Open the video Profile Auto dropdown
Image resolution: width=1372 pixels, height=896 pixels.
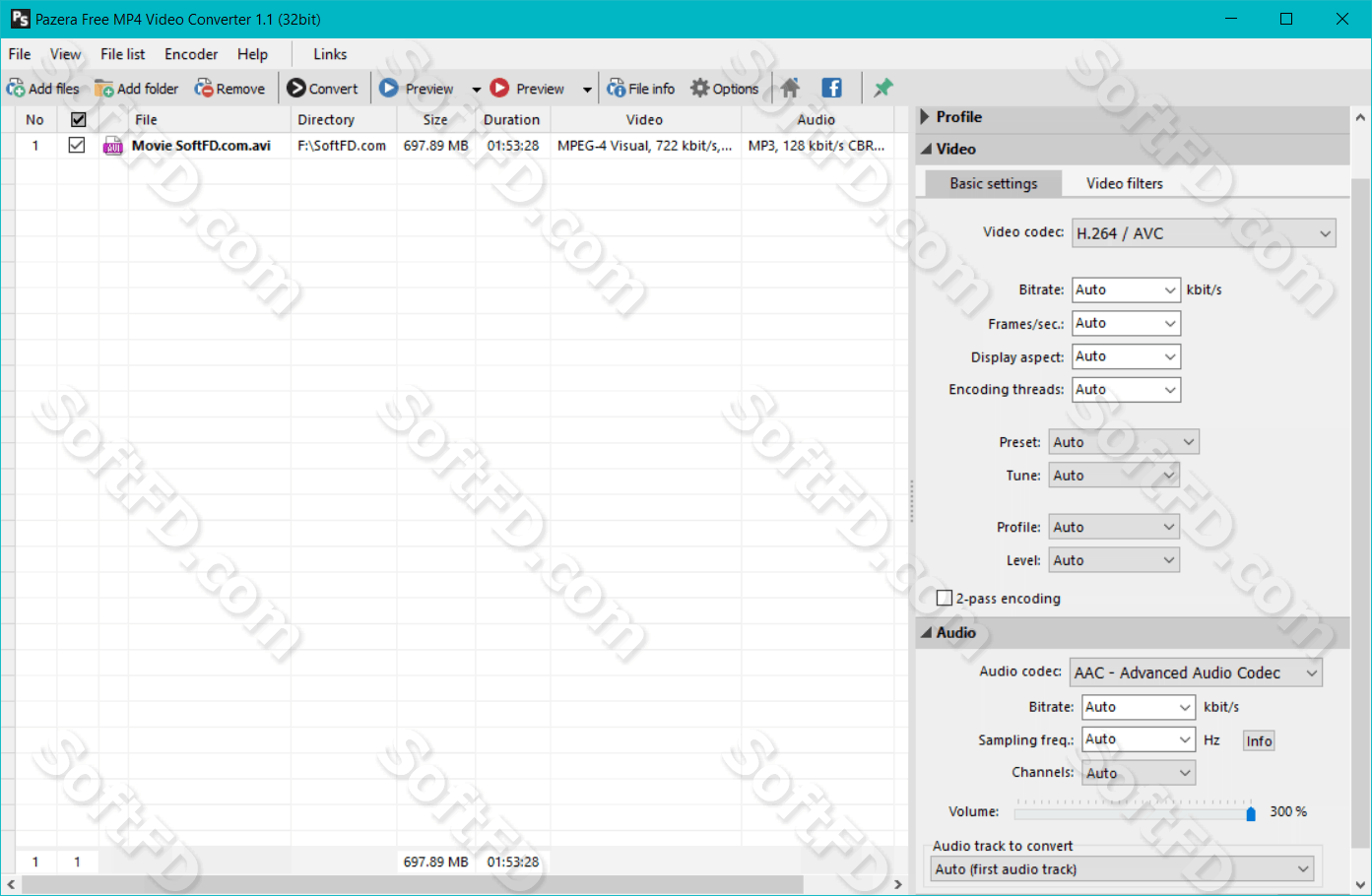pos(1114,527)
